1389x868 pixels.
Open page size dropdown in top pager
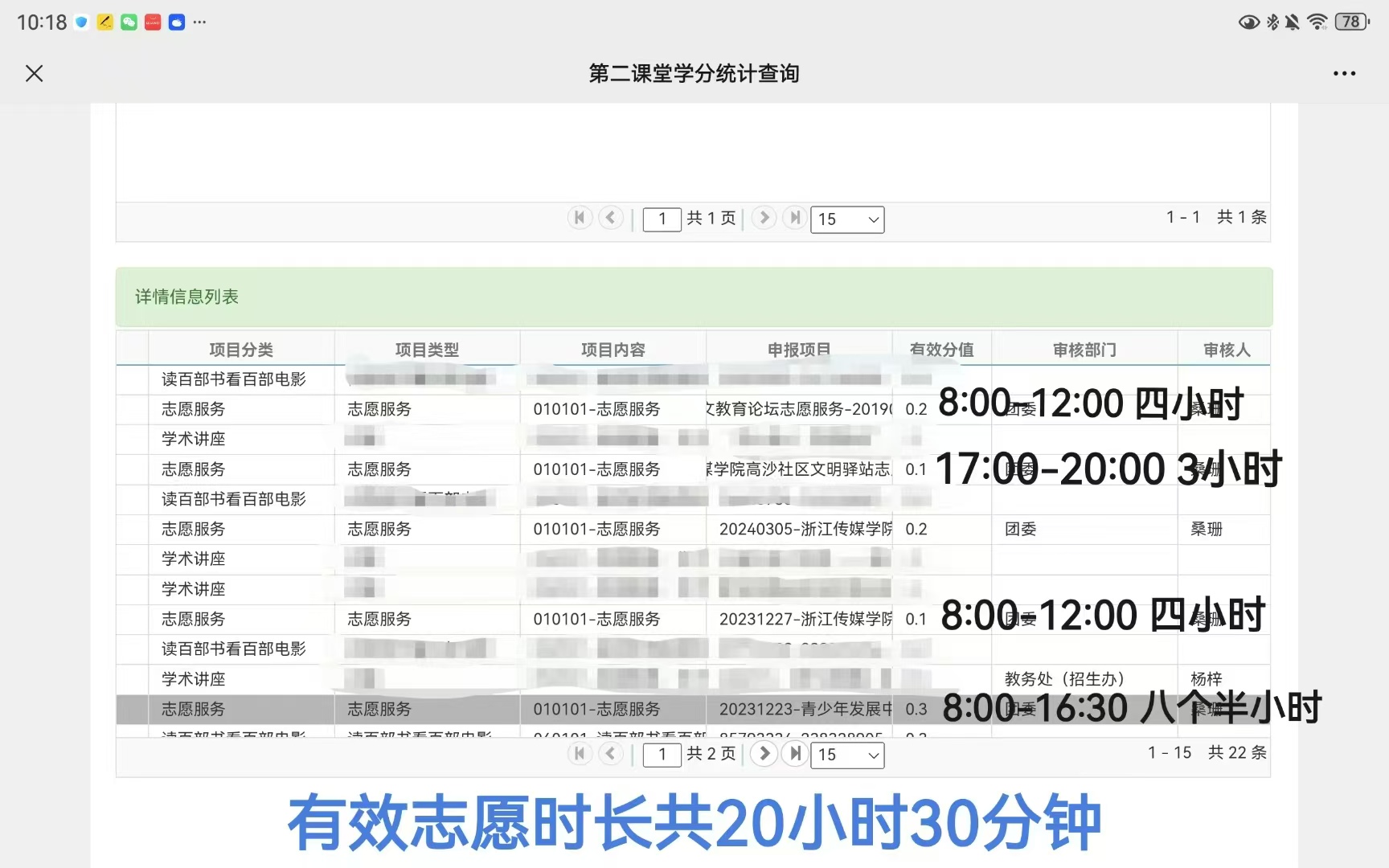pos(847,219)
